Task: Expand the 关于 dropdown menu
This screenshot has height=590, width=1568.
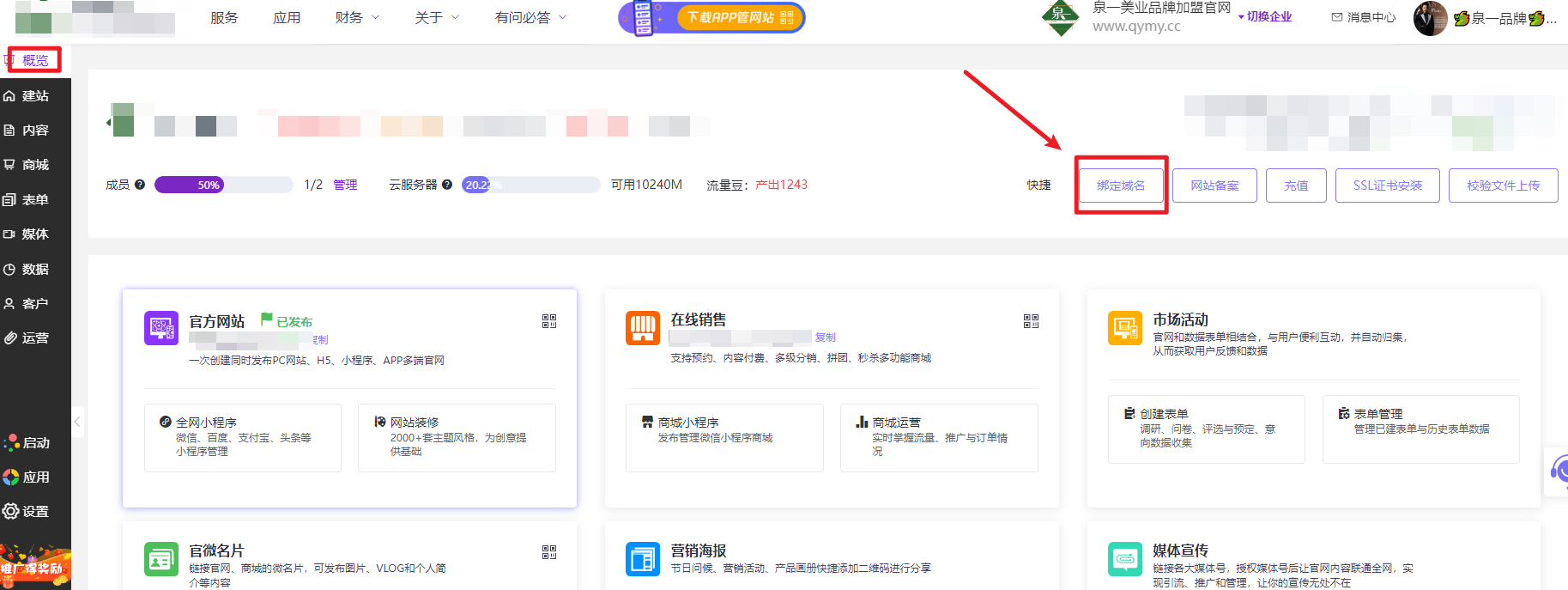Action: 437,17
